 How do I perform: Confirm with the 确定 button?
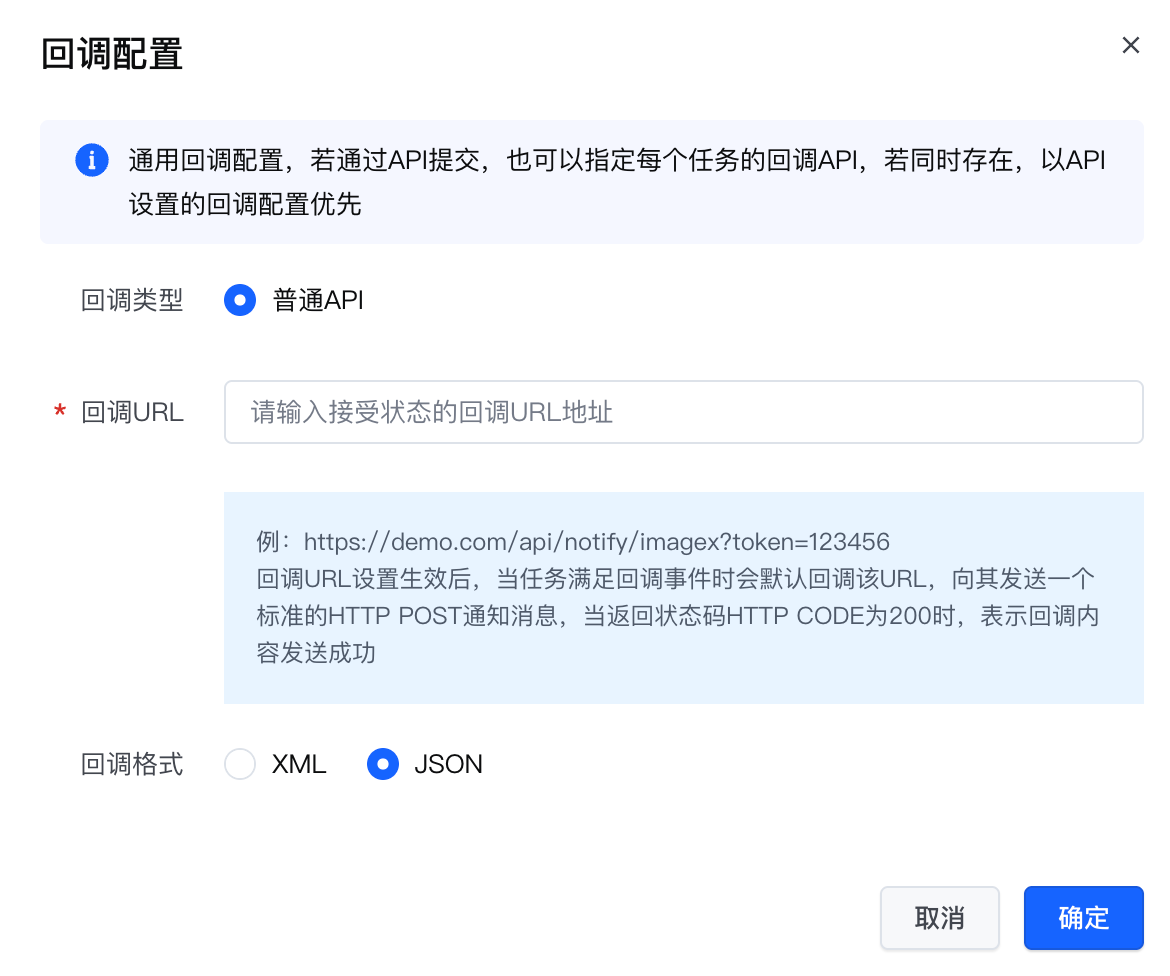1083,918
